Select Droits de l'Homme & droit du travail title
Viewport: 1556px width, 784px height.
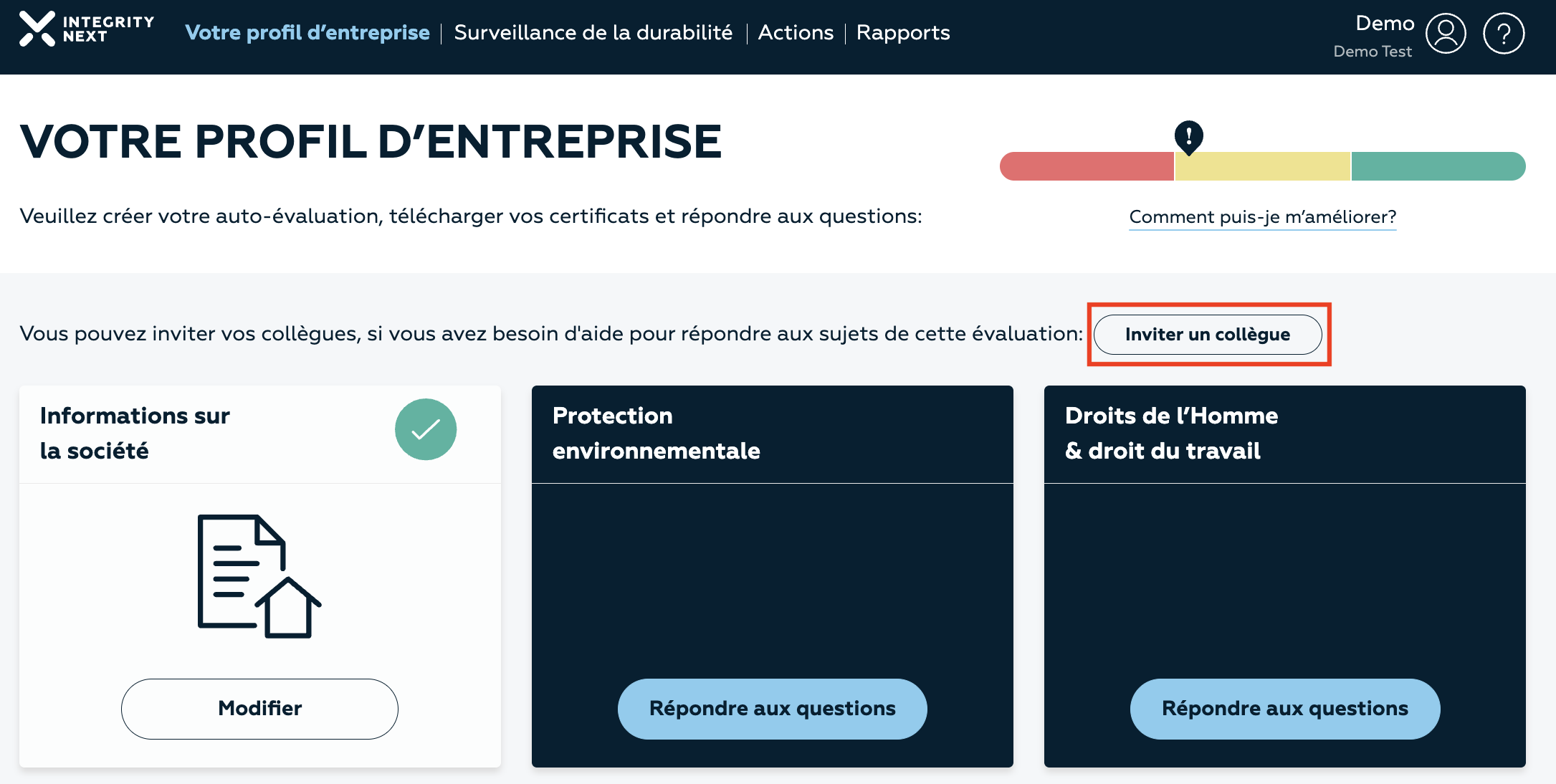tap(1171, 433)
